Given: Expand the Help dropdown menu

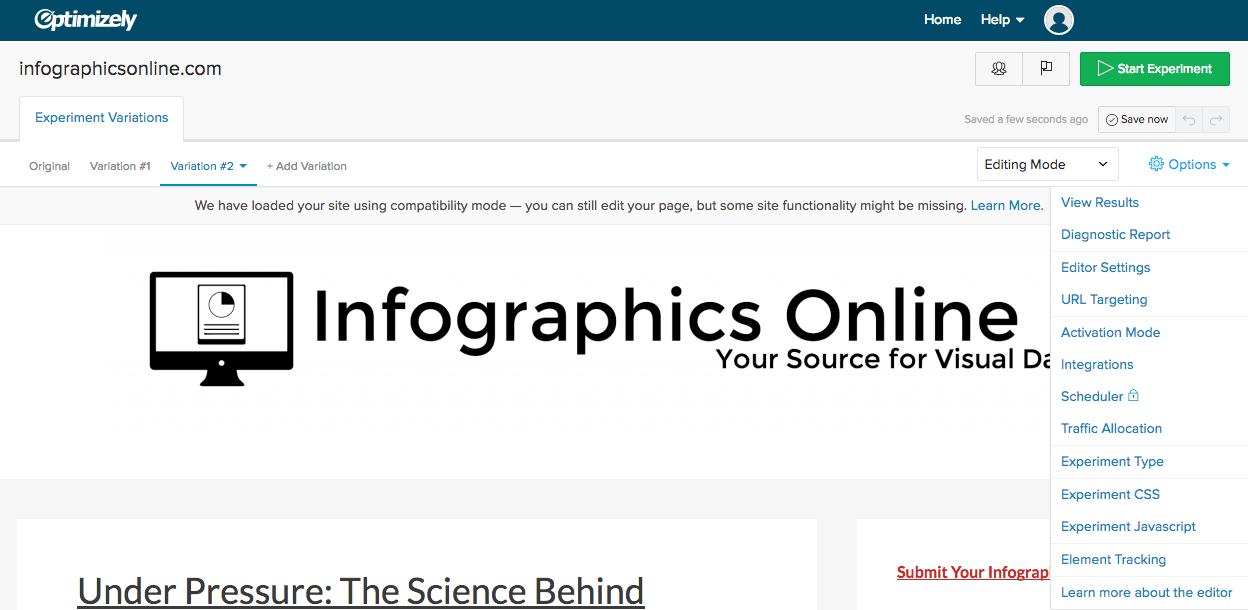Looking at the screenshot, I should [x=1002, y=19].
